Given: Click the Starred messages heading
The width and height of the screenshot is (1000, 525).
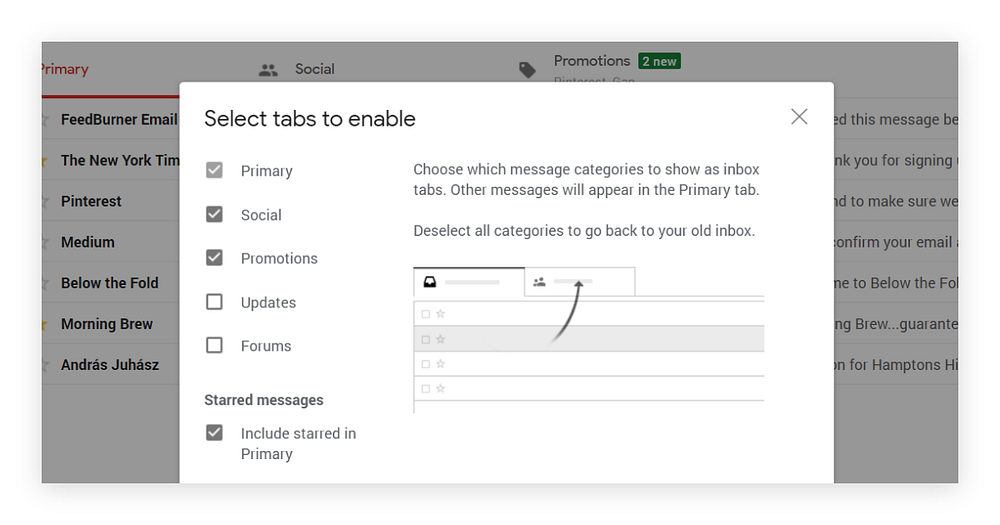Looking at the screenshot, I should [x=263, y=400].
